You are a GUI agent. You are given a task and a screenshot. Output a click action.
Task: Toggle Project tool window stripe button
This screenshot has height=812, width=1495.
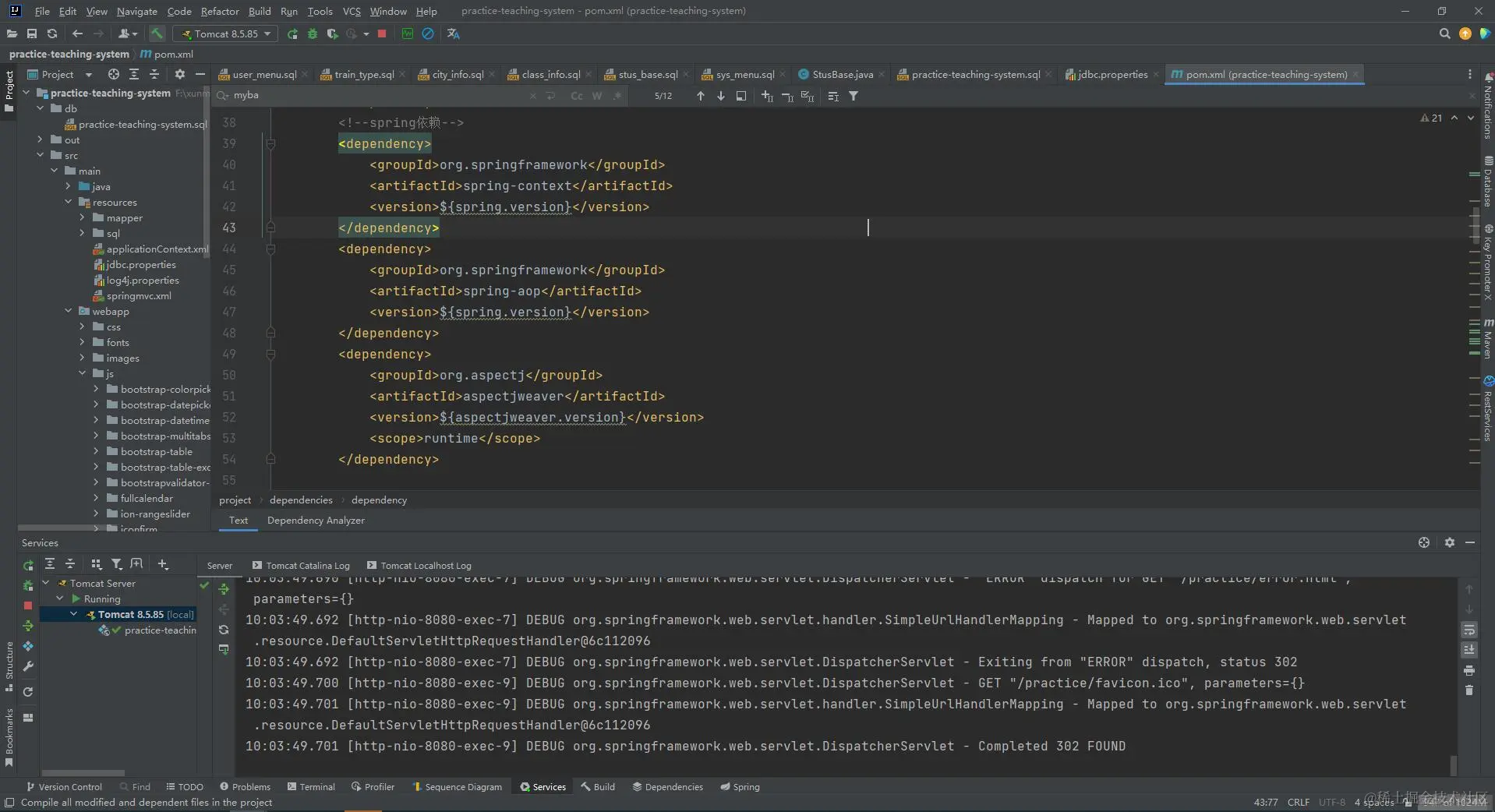9,91
